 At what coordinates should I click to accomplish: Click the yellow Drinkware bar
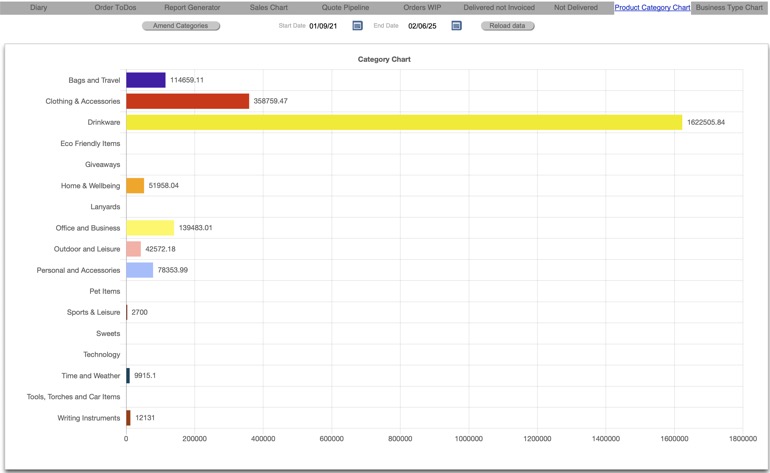point(403,122)
